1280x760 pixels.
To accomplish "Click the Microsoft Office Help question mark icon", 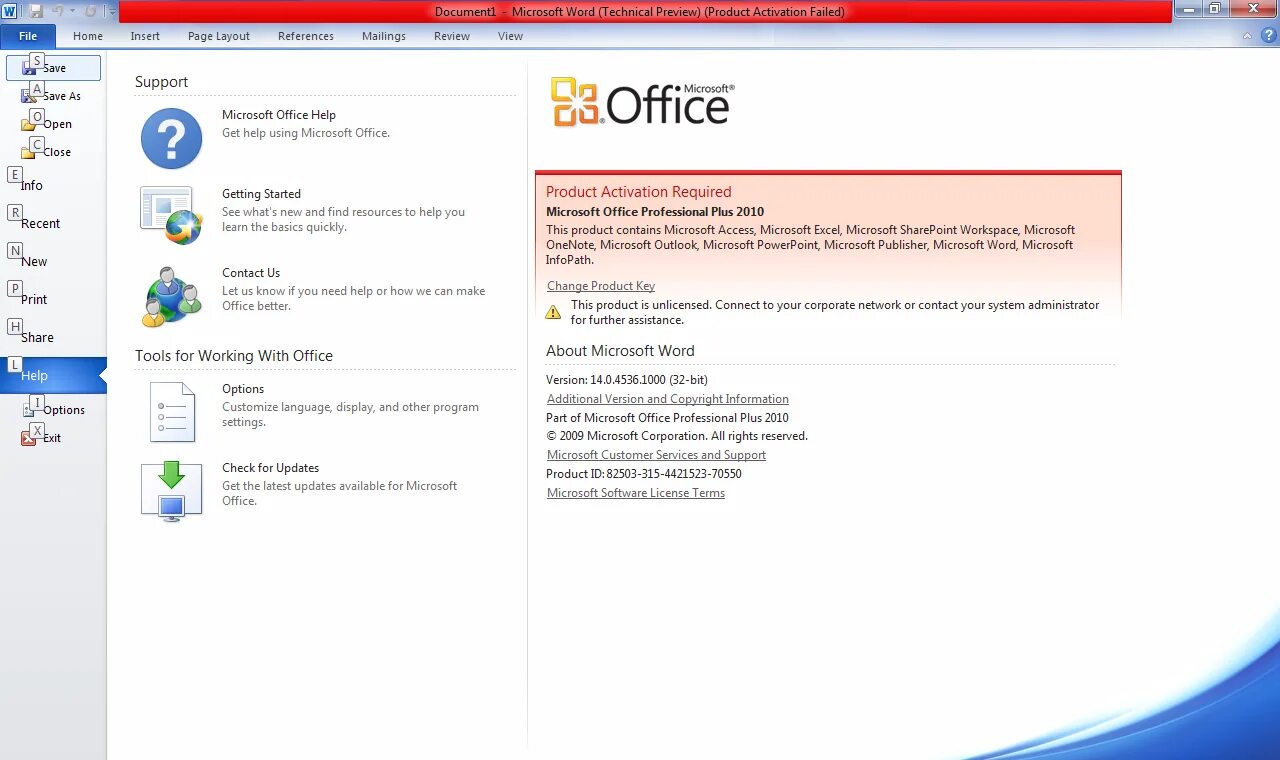I will (x=171, y=138).
